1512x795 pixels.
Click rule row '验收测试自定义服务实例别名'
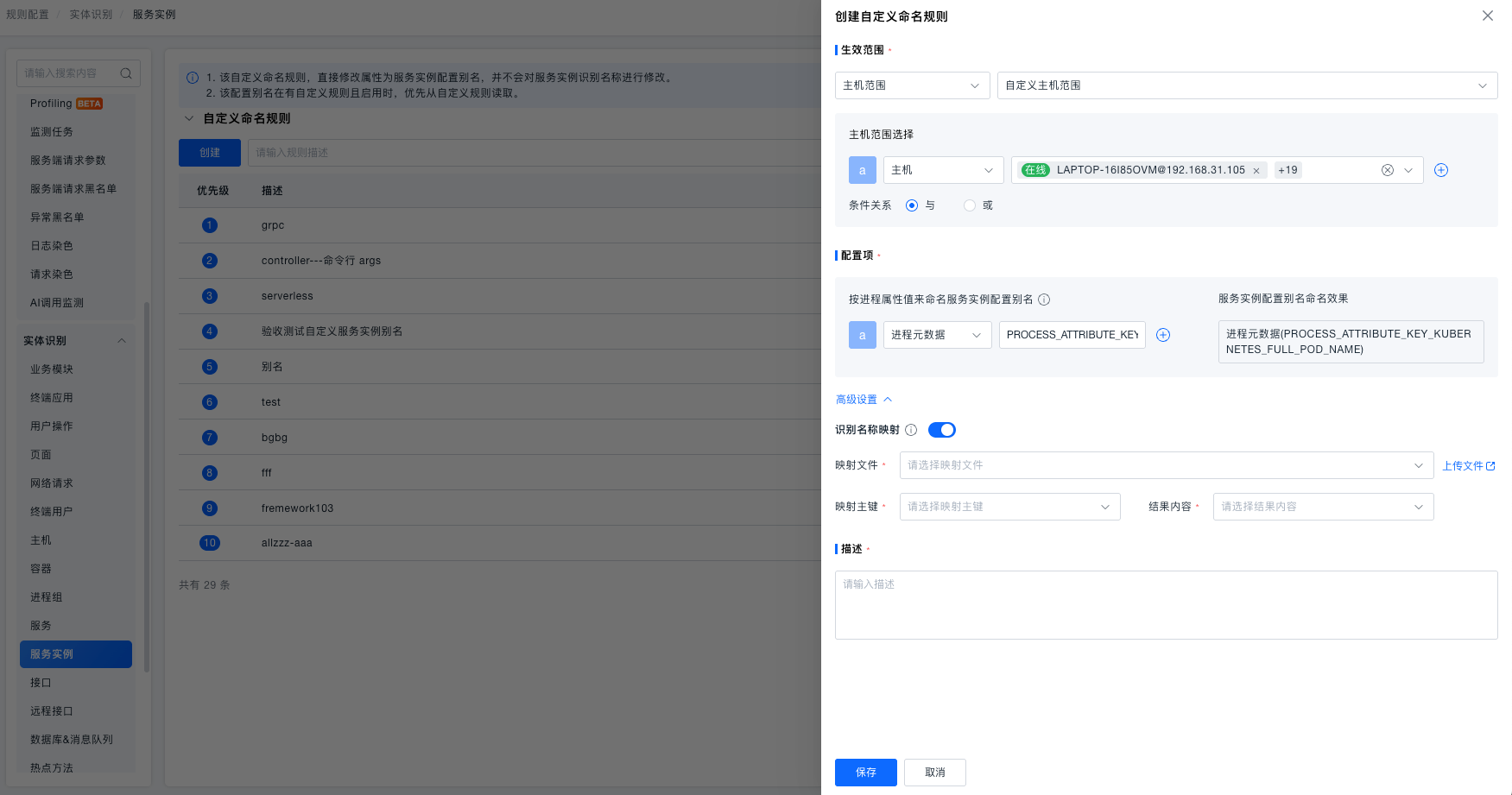pyautogui.click(x=500, y=331)
